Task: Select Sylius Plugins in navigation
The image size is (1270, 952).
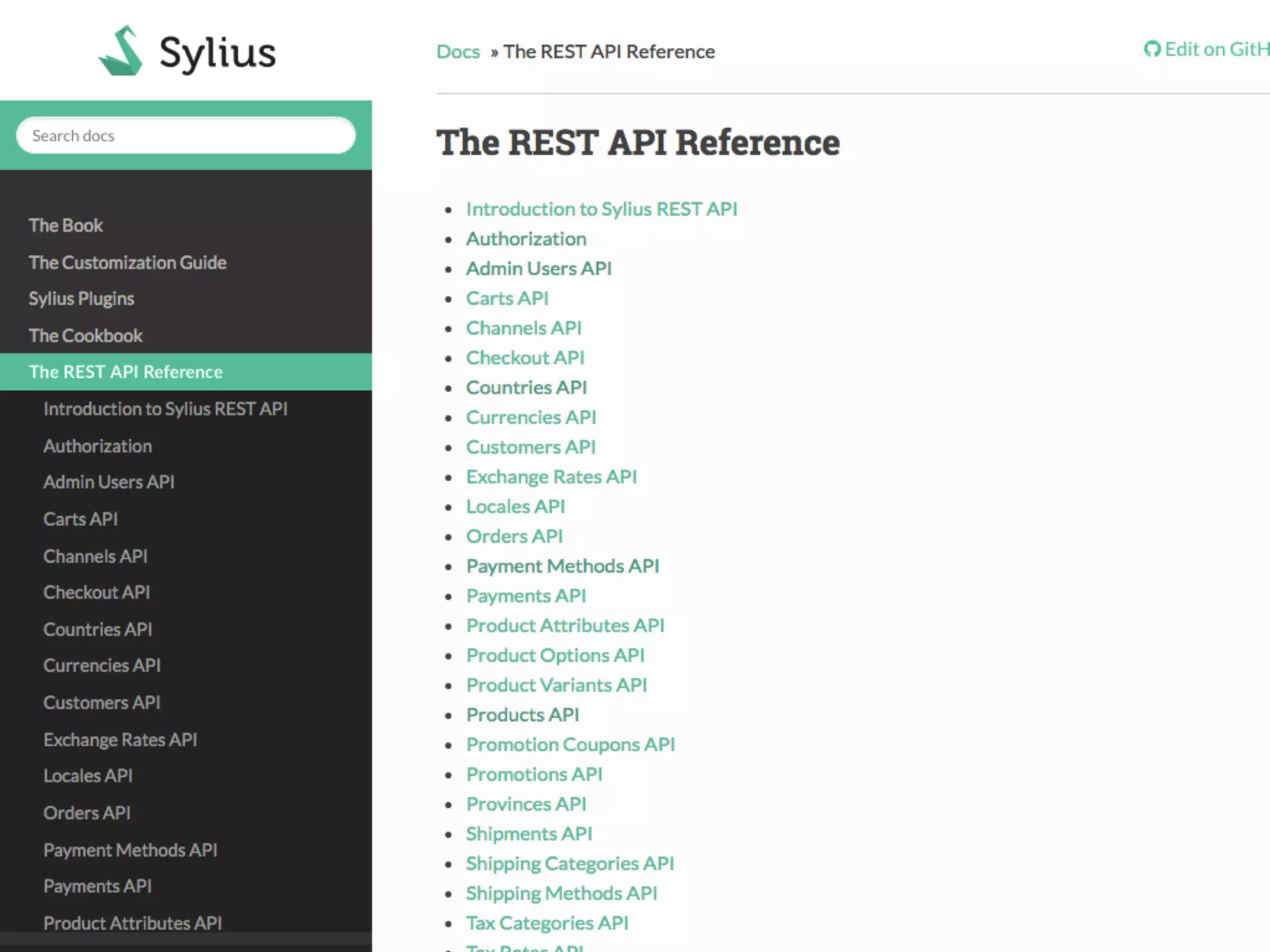Action: click(81, 299)
